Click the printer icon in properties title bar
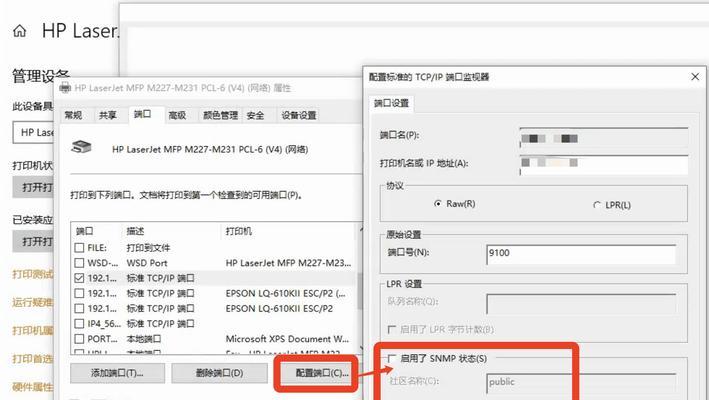This screenshot has height=400, width=709. tap(65, 88)
